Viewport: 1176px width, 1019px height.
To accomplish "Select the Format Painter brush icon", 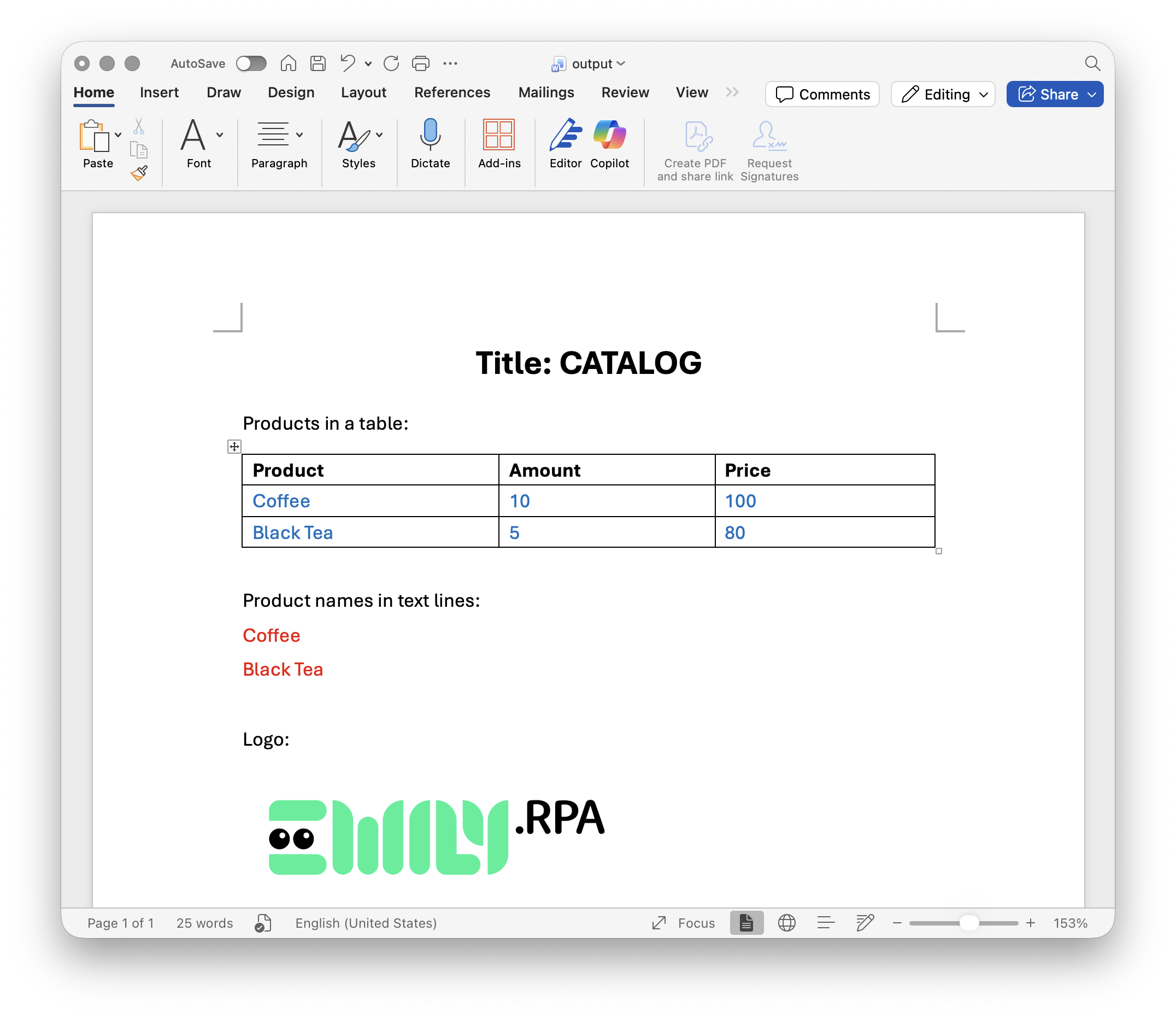I will click(139, 173).
